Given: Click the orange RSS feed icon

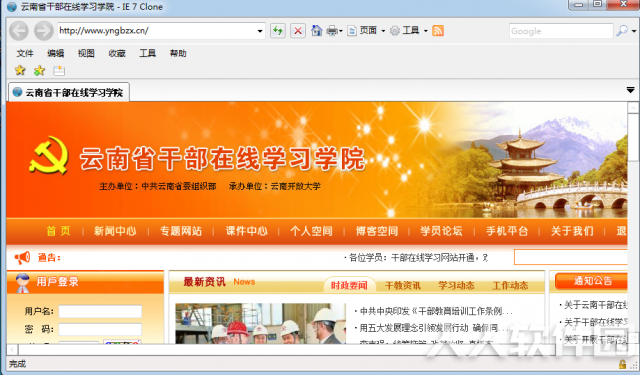Looking at the screenshot, I should click(x=438, y=30).
